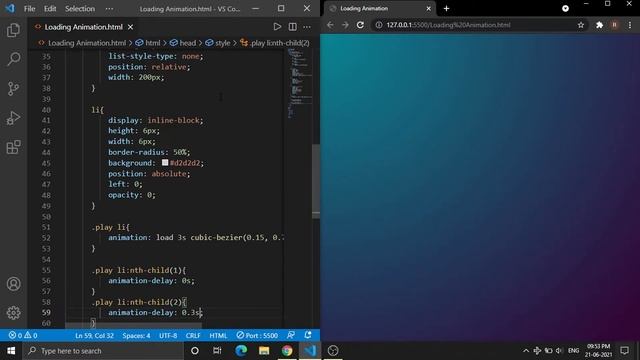Change line ending via CRLF

click(193, 336)
